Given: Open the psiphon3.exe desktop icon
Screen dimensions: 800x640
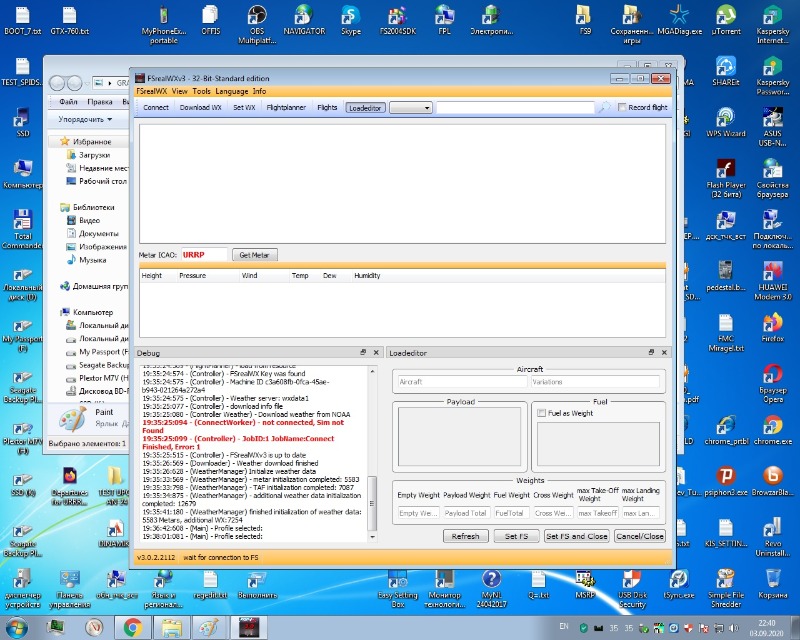Looking at the screenshot, I should tap(726, 481).
